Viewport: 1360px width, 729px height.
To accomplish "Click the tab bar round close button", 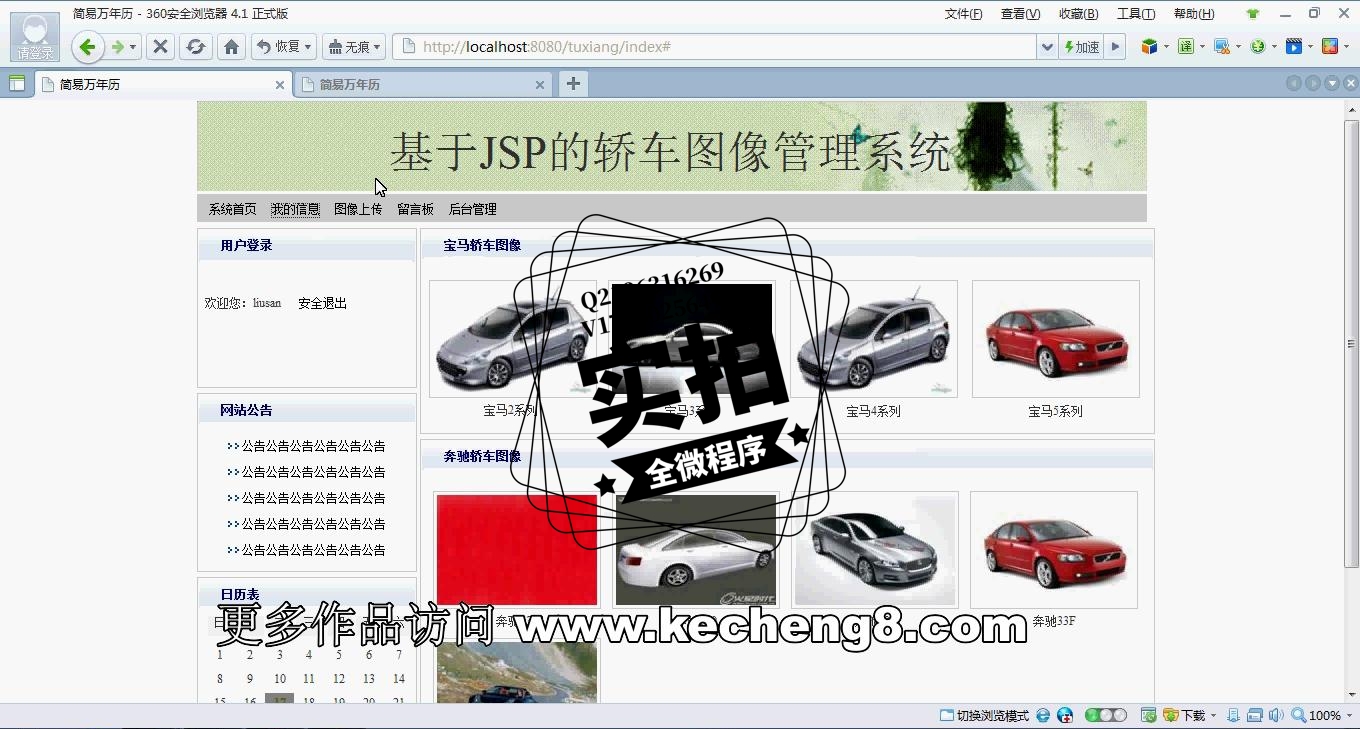I will [x=1350, y=84].
